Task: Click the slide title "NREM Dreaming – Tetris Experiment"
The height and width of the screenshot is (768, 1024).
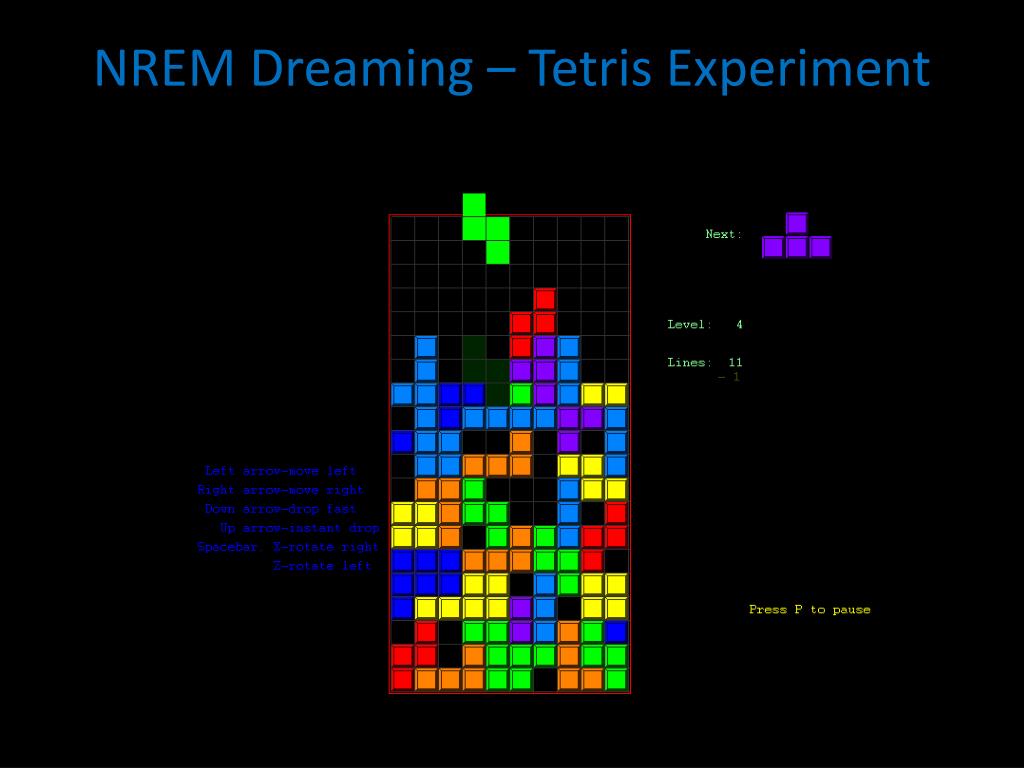Action: 512,69
